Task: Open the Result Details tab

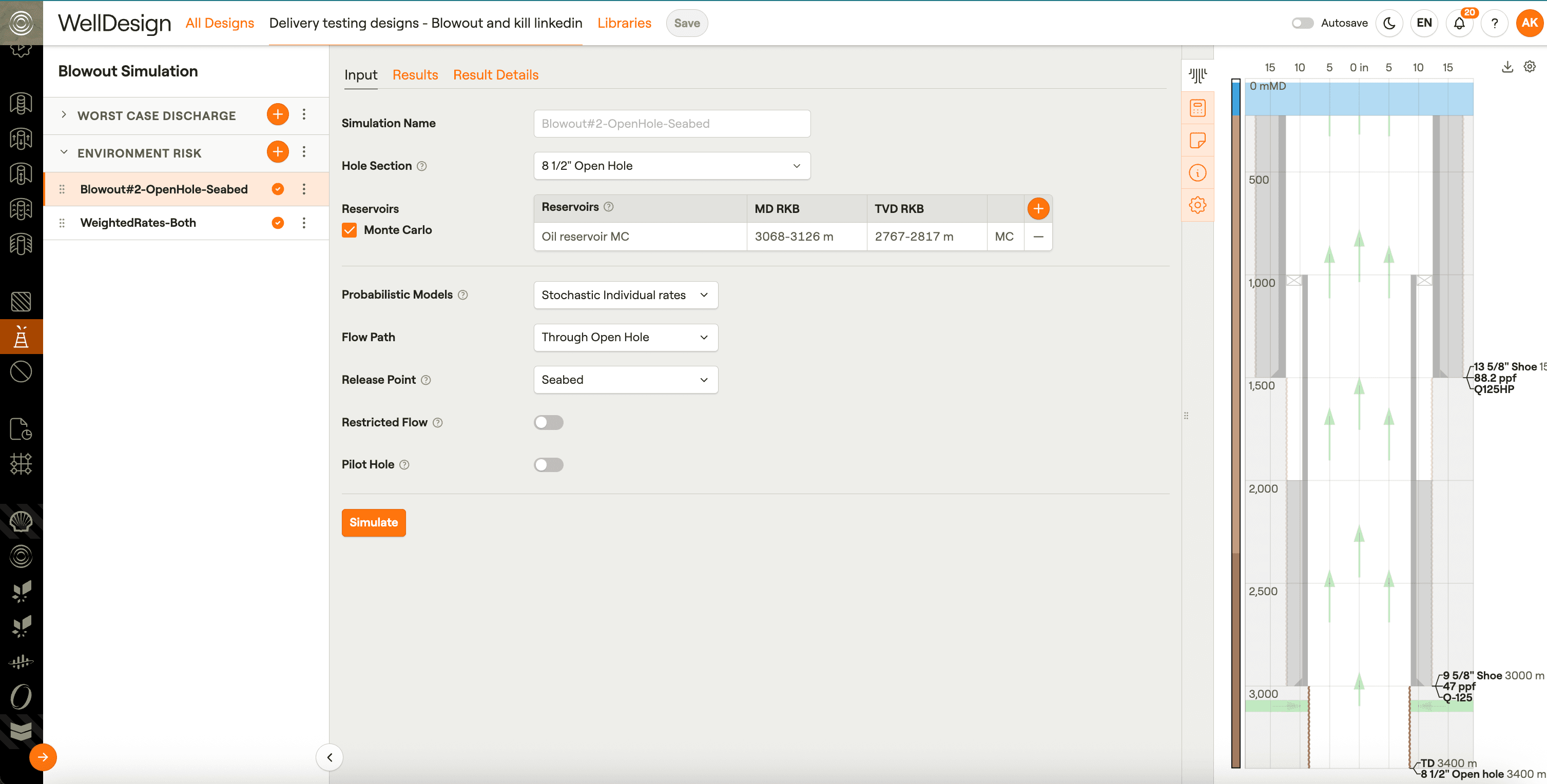Action: point(495,75)
